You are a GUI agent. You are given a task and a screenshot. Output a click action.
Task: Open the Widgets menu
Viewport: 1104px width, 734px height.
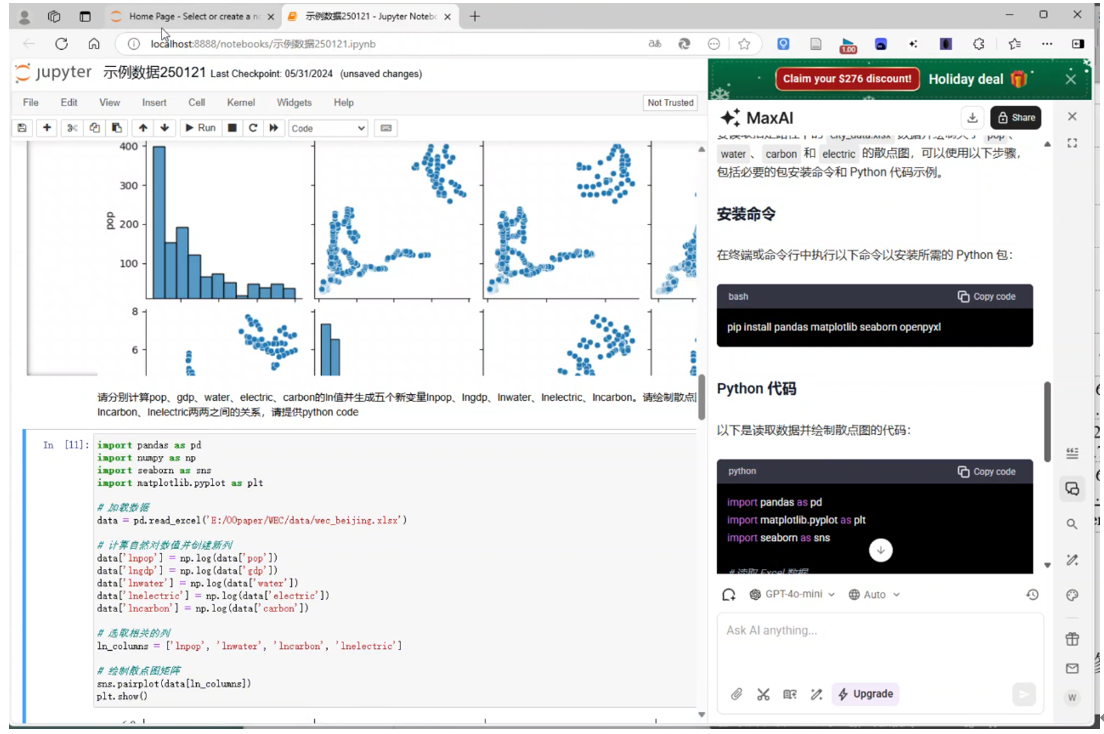click(x=294, y=103)
